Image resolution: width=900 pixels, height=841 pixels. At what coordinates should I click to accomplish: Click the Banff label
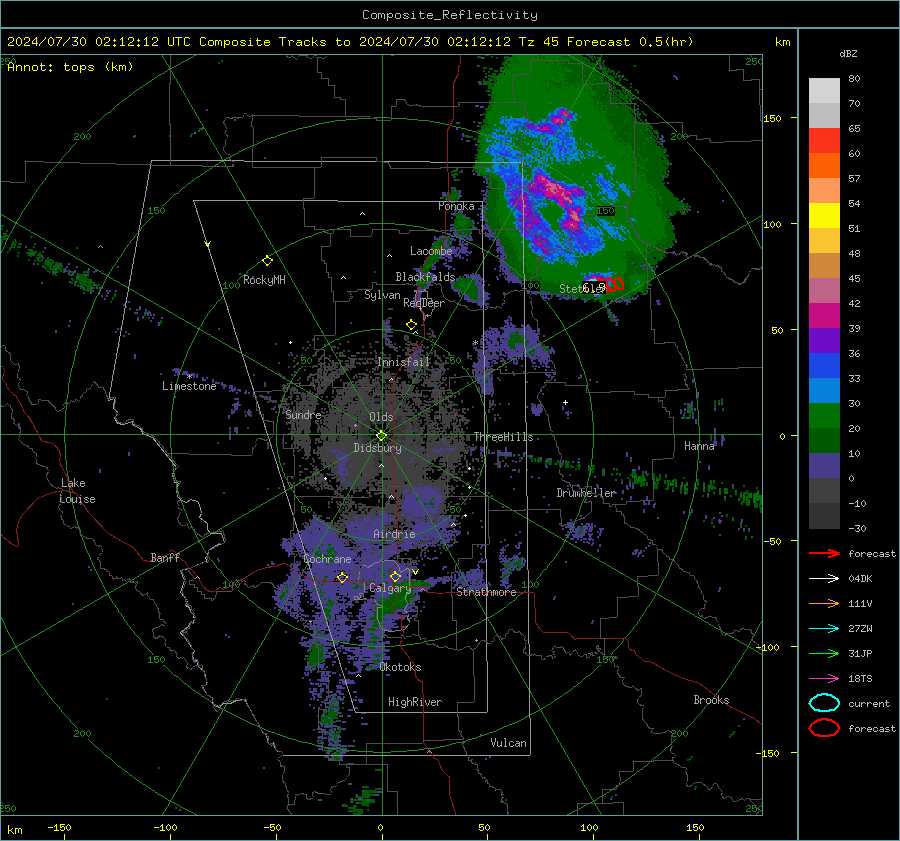coord(165,558)
